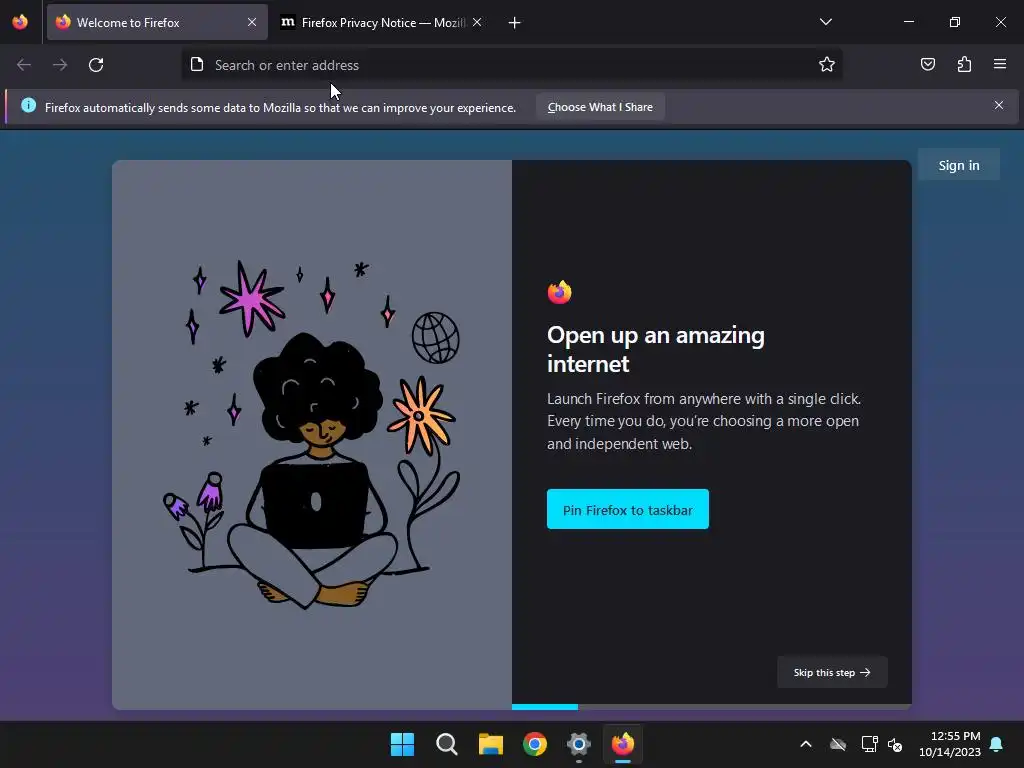Screen dimensions: 1024x768
Task: Click the Firefox logo above the heading
Action: click(560, 292)
